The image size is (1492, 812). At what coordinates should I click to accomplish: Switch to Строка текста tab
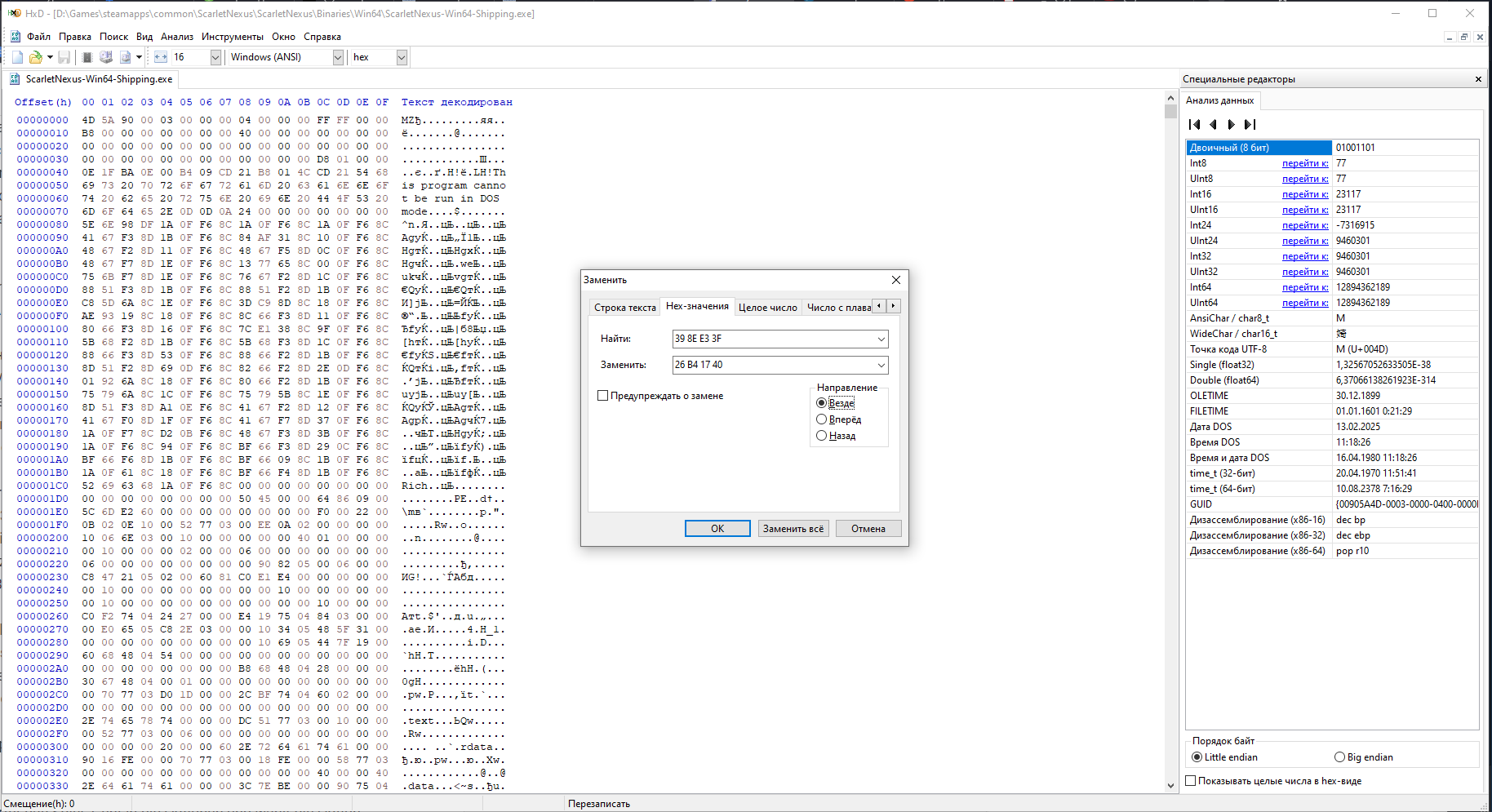point(625,308)
